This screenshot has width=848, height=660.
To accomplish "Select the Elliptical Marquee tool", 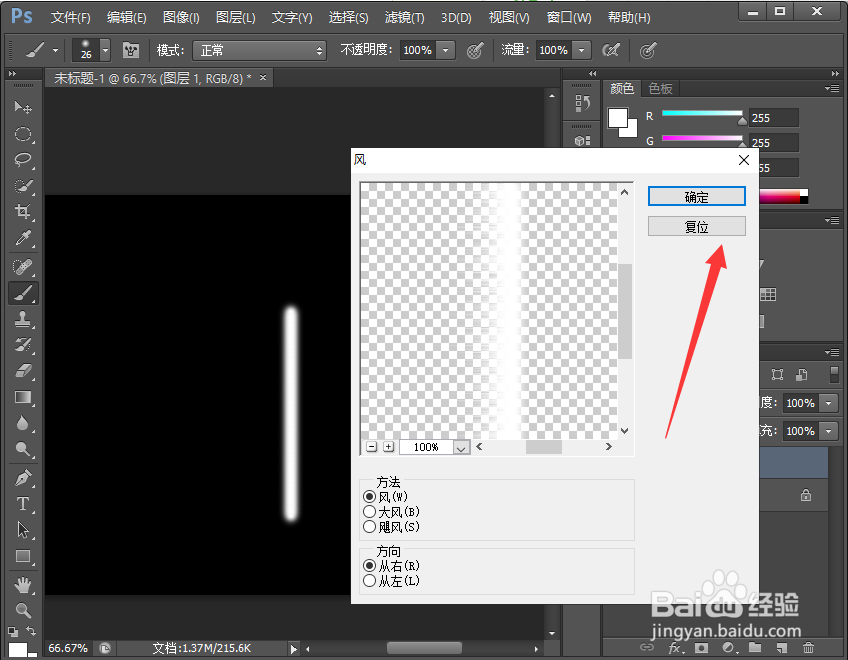I will coord(23,134).
